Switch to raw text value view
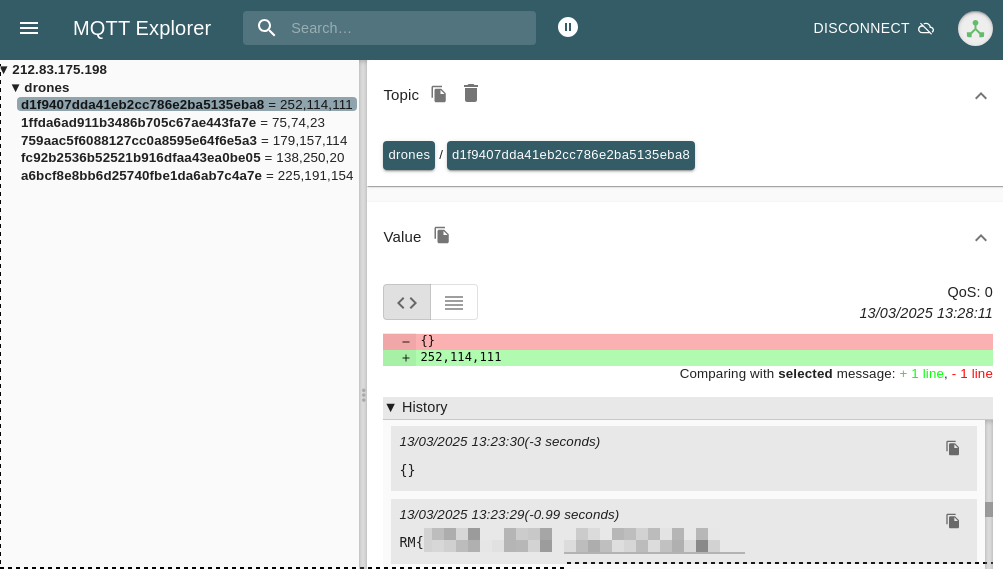Viewport: 1003px width, 569px height. tap(454, 302)
